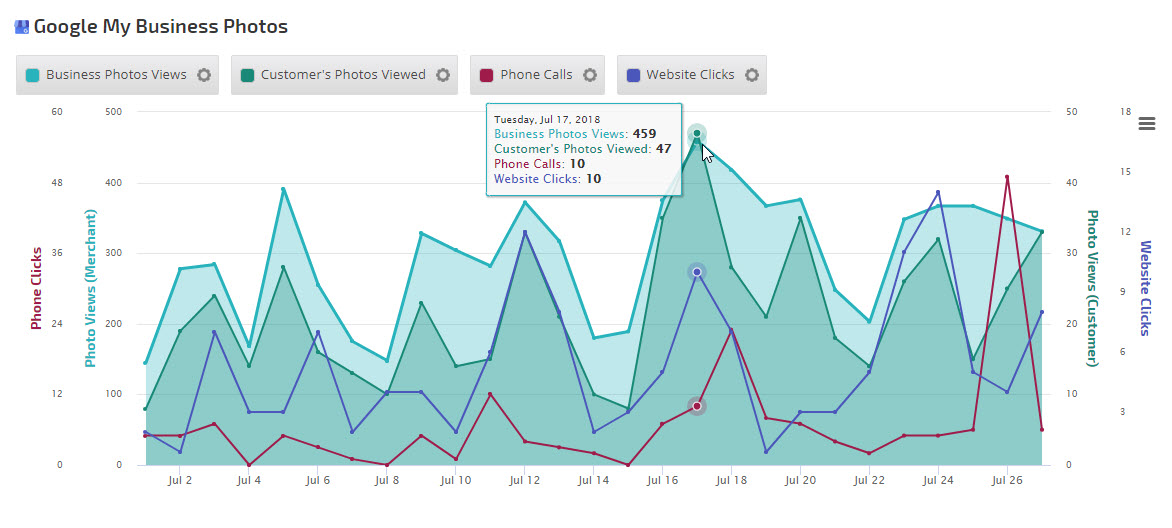This screenshot has height=528, width=1172.
Task: Open the chart hamburger export menu
Action: pos(1147,123)
